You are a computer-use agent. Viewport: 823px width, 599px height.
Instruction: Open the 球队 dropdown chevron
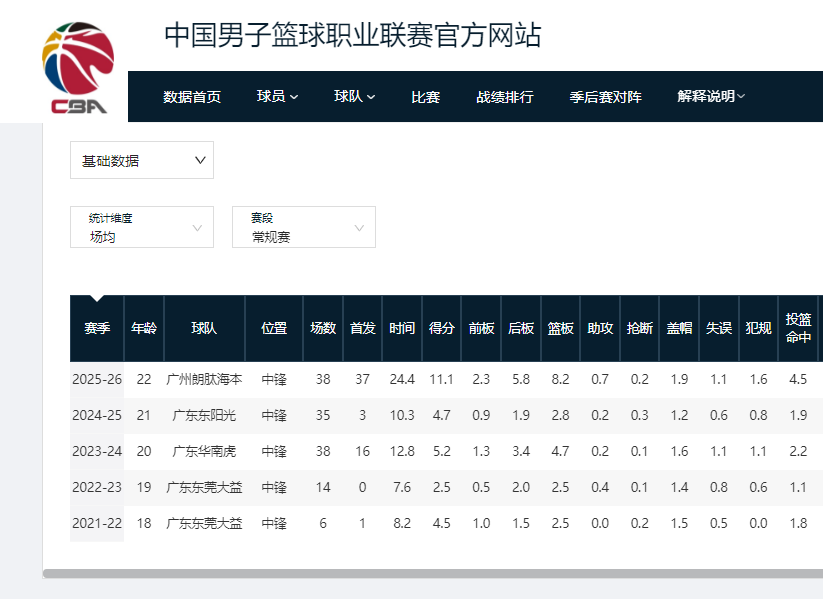[370, 97]
